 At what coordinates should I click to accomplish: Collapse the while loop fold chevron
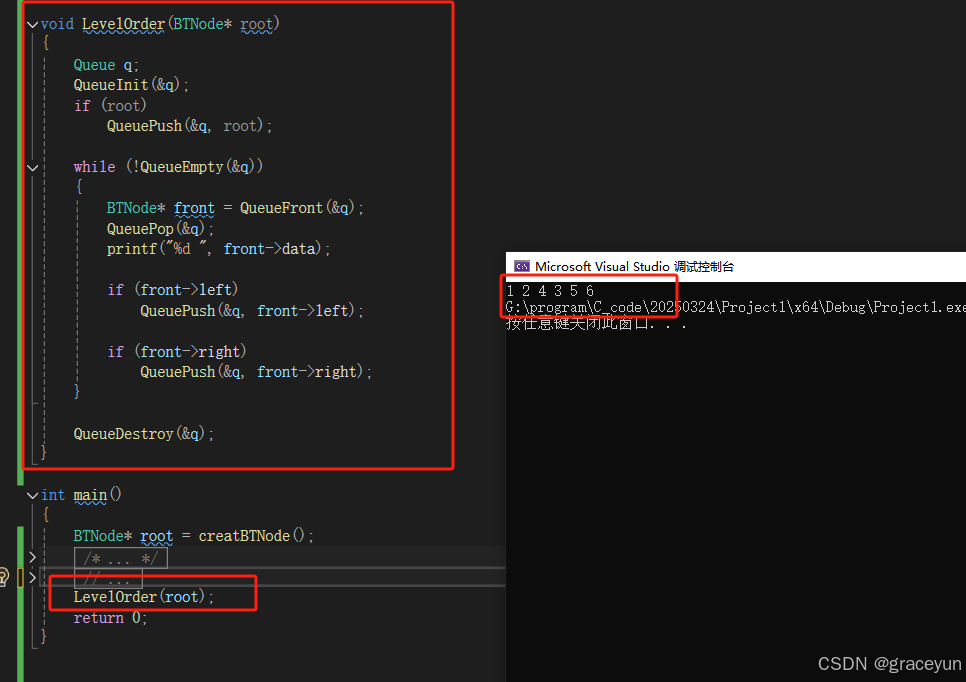(x=33, y=168)
